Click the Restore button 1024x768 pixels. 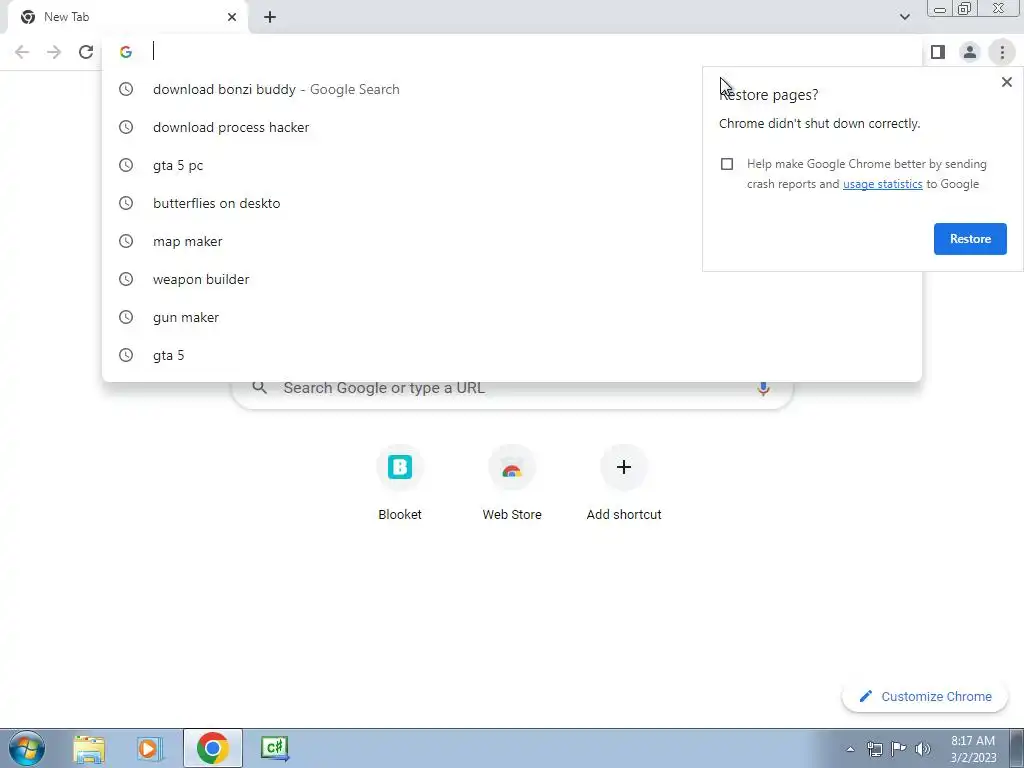pyautogui.click(x=970, y=239)
